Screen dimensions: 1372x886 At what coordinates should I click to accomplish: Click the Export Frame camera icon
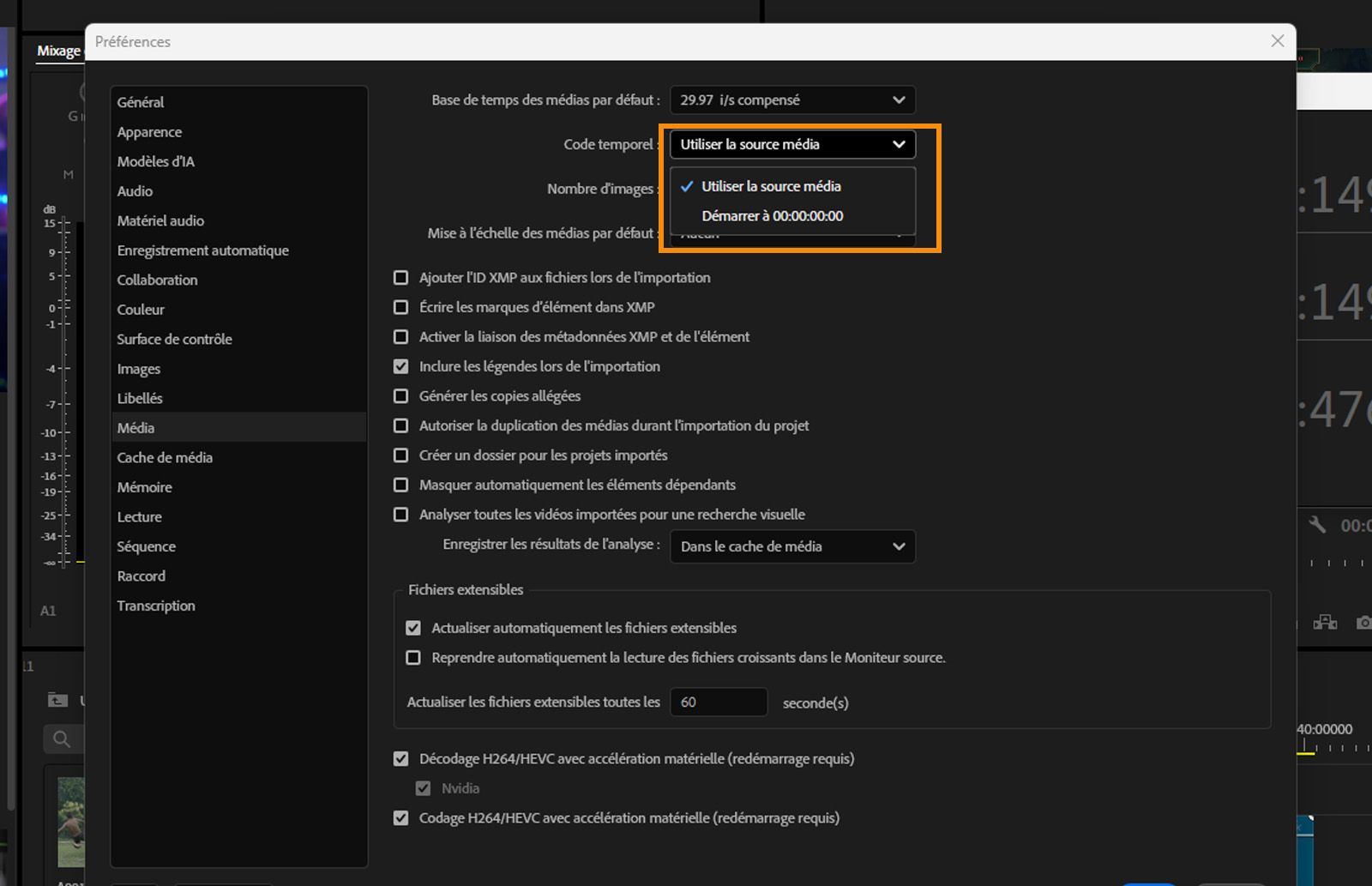[x=1363, y=622]
